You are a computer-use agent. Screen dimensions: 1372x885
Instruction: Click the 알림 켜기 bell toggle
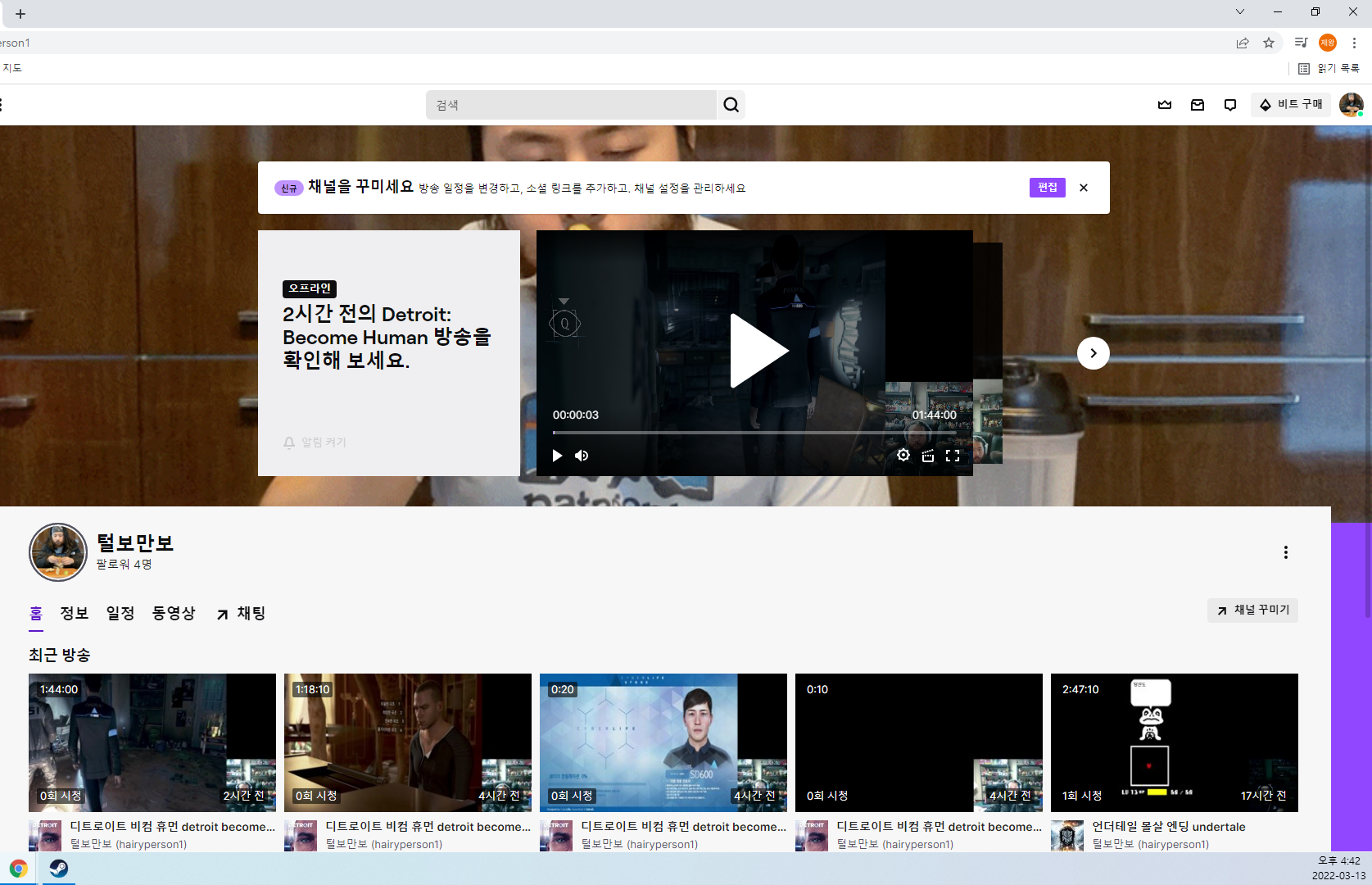pos(315,442)
